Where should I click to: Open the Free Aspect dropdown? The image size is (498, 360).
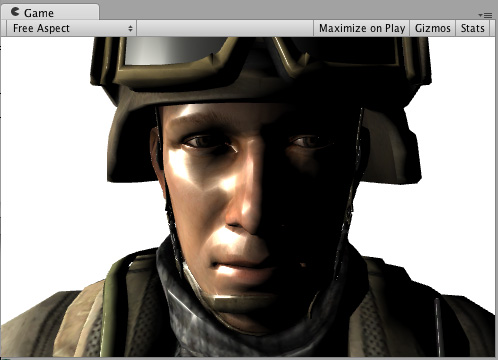(71, 28)
